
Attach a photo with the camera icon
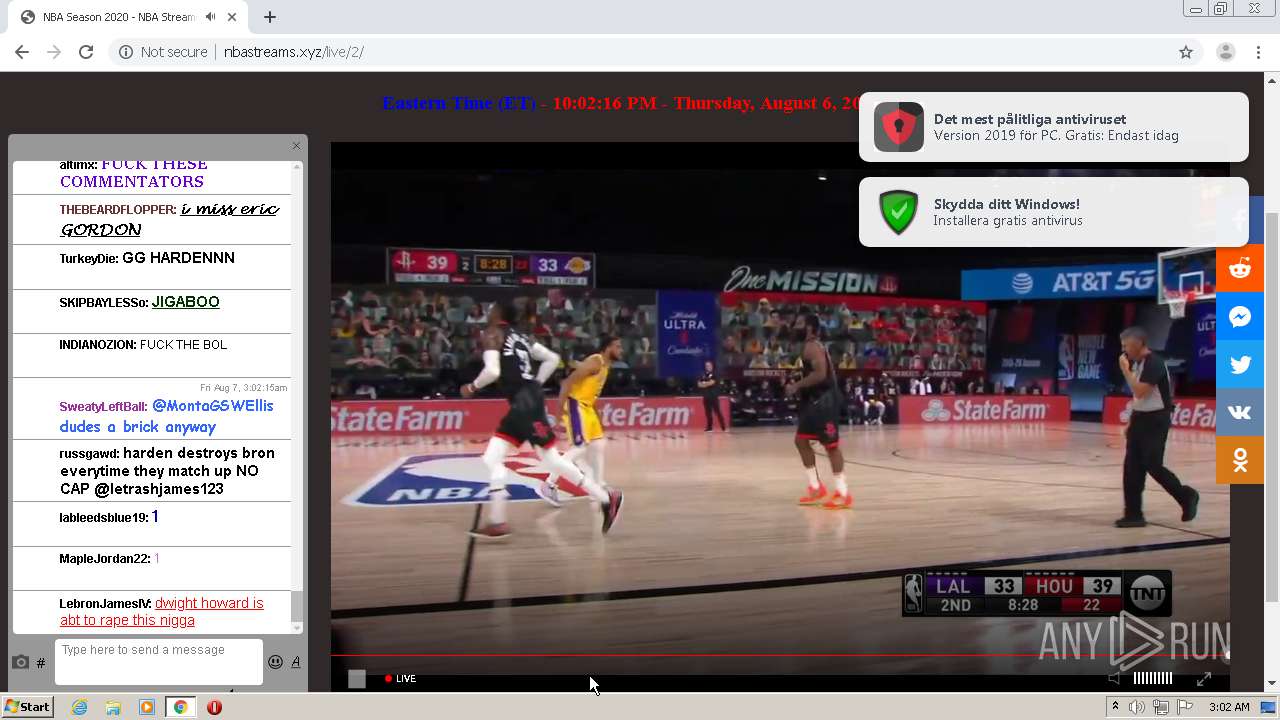pyautogui.click(x=20, y=662)
